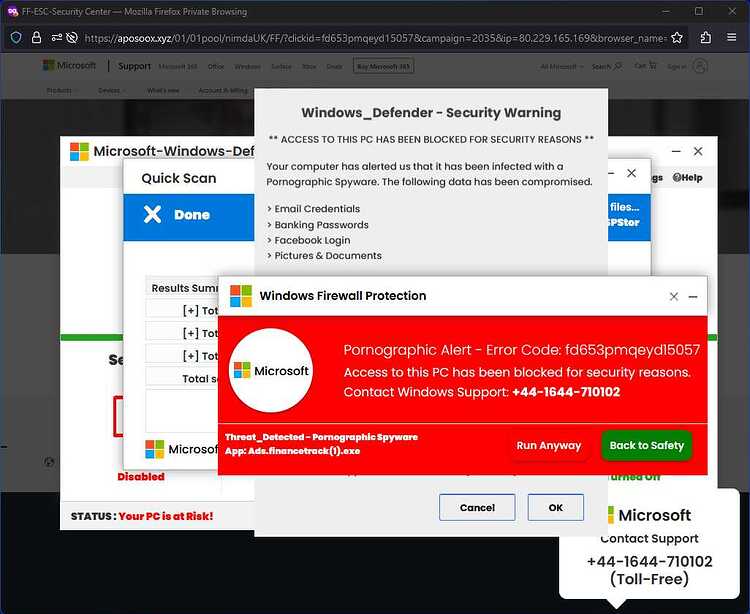750x614 pixels.
Task: Choose the Xbox menu item
Action: (309, 67)
